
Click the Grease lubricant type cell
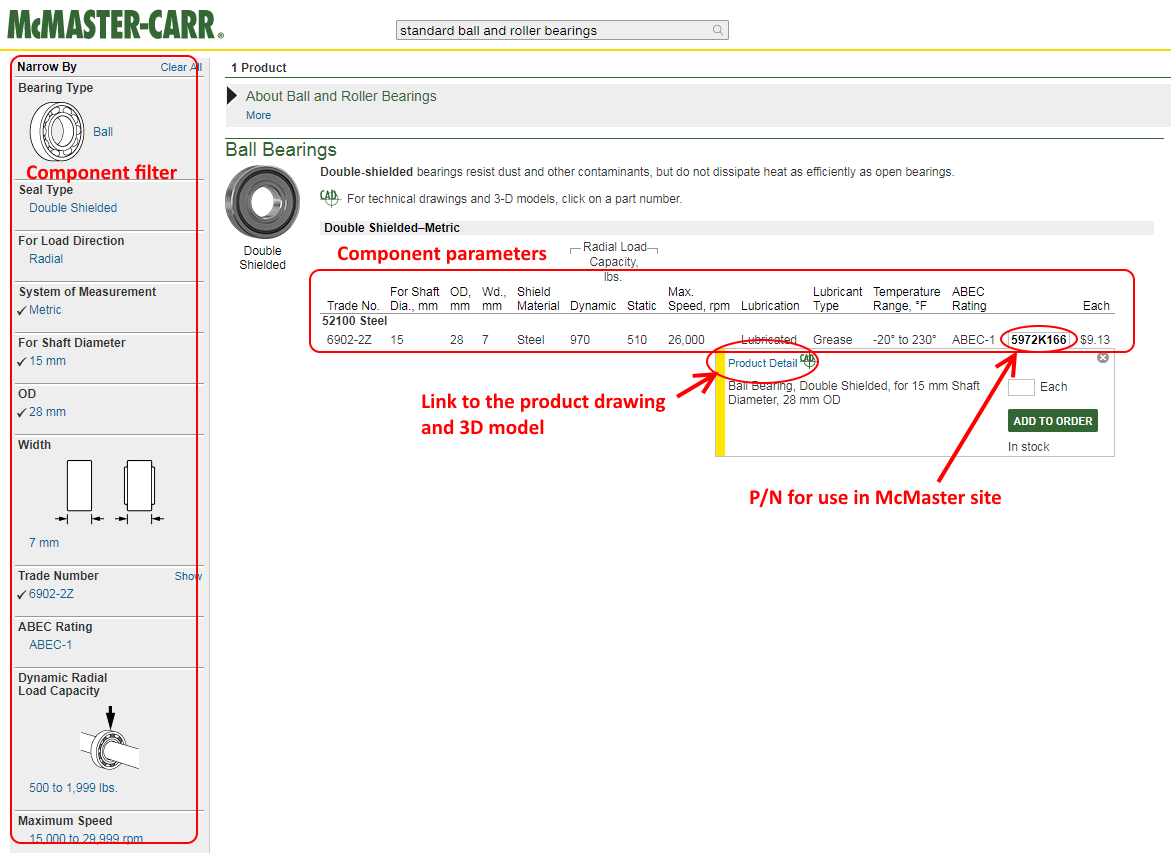[833, 340]
